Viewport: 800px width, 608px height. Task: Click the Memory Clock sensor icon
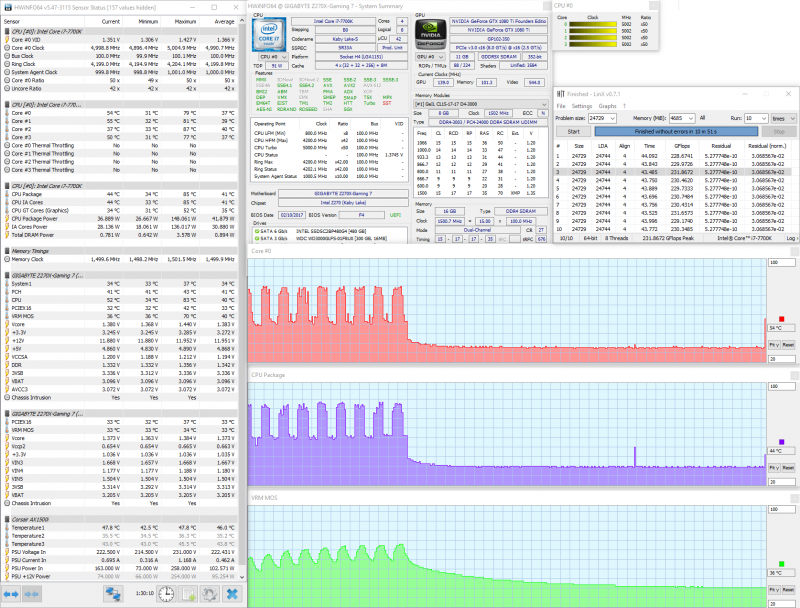[x=7, y=260]
